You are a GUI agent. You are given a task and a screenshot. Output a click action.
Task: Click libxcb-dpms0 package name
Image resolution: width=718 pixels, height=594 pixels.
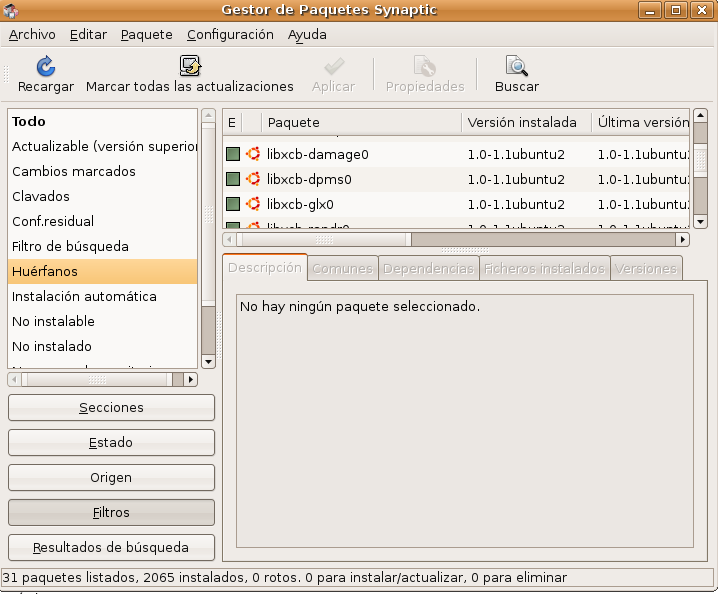(309, 179)
